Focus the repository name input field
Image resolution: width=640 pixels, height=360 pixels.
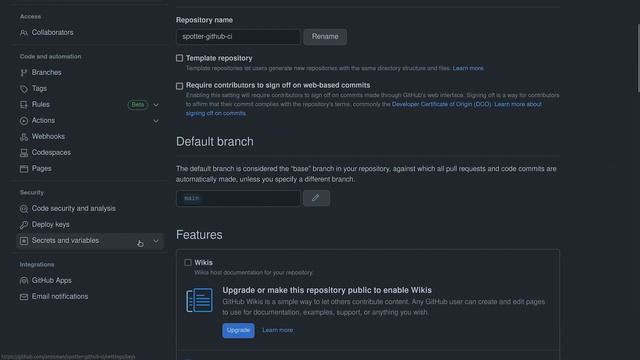[x=238, y=37]
